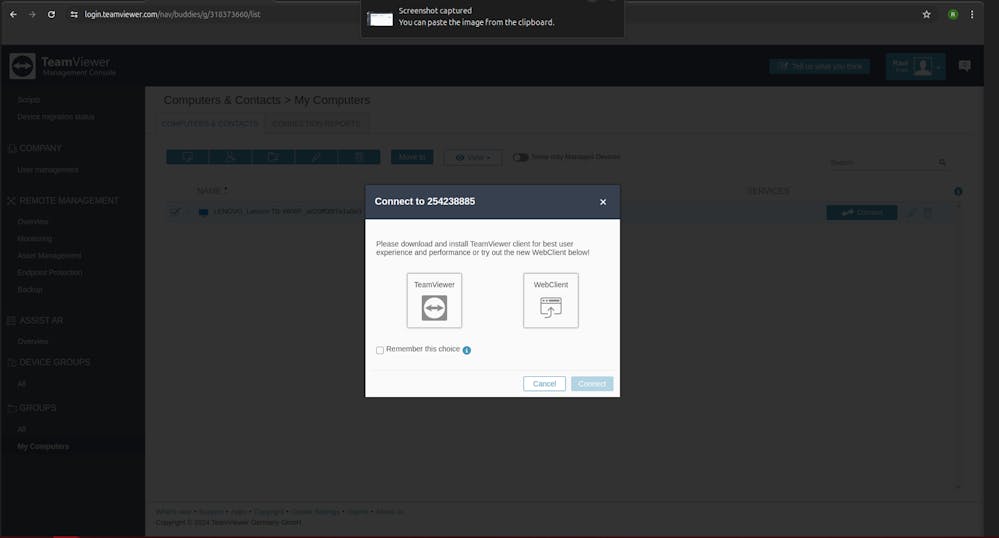Click the add contact toolbar icon
The image size is (999, 538).
[230, 157]
